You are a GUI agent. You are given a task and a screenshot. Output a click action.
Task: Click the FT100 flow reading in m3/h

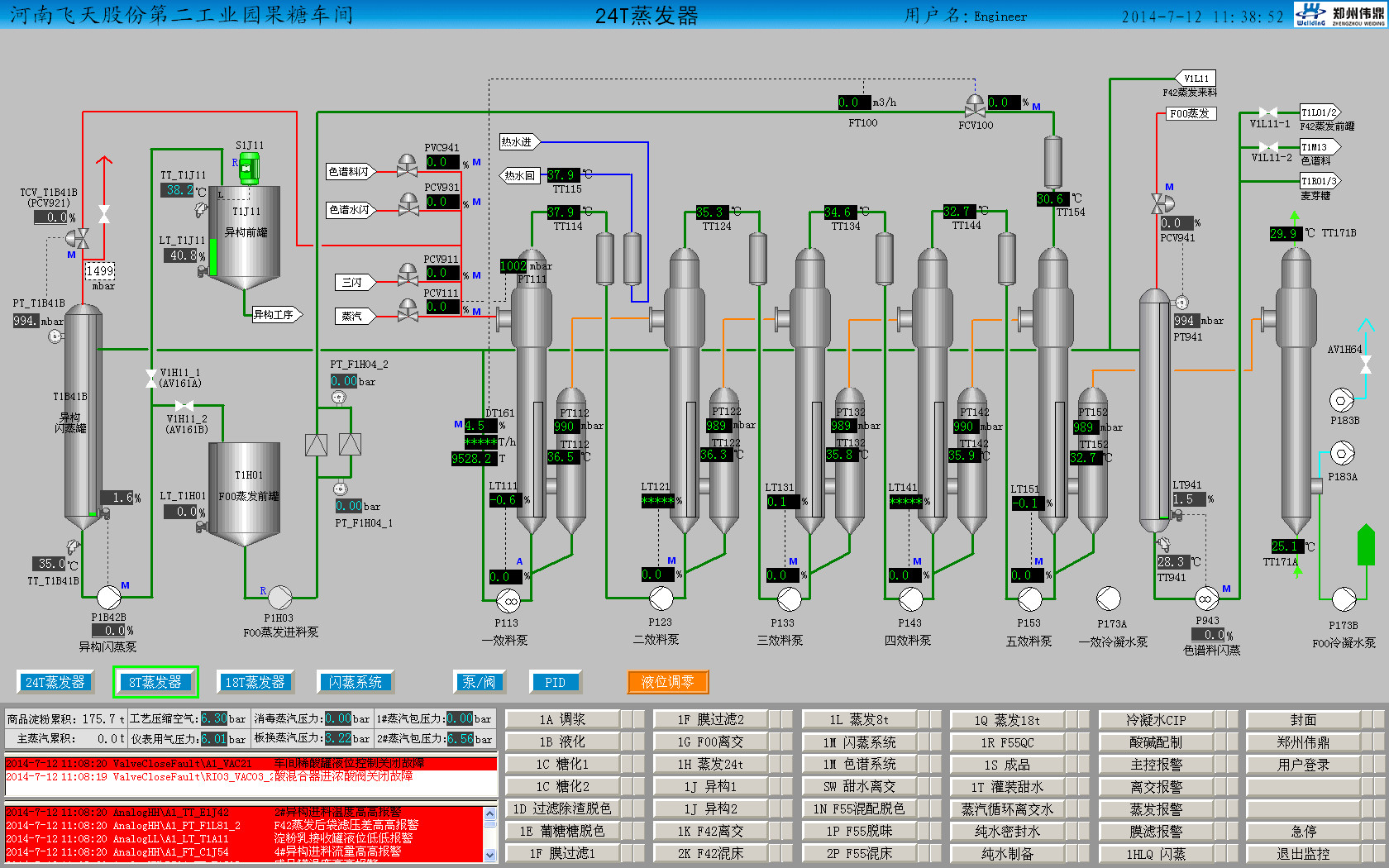click(854, 103)
